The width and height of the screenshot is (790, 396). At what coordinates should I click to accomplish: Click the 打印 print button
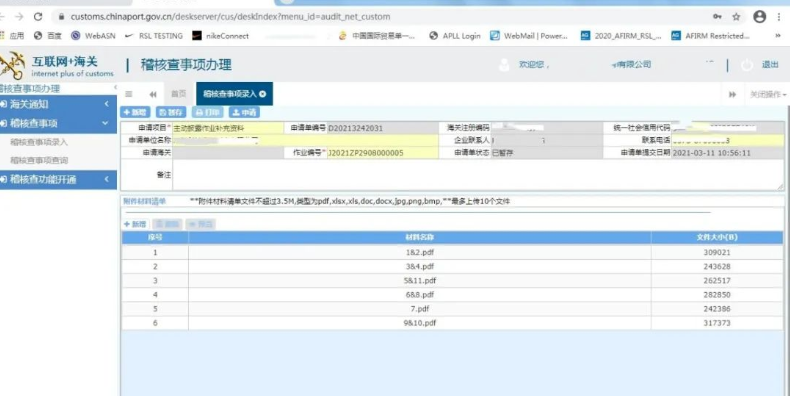point(208,112)
